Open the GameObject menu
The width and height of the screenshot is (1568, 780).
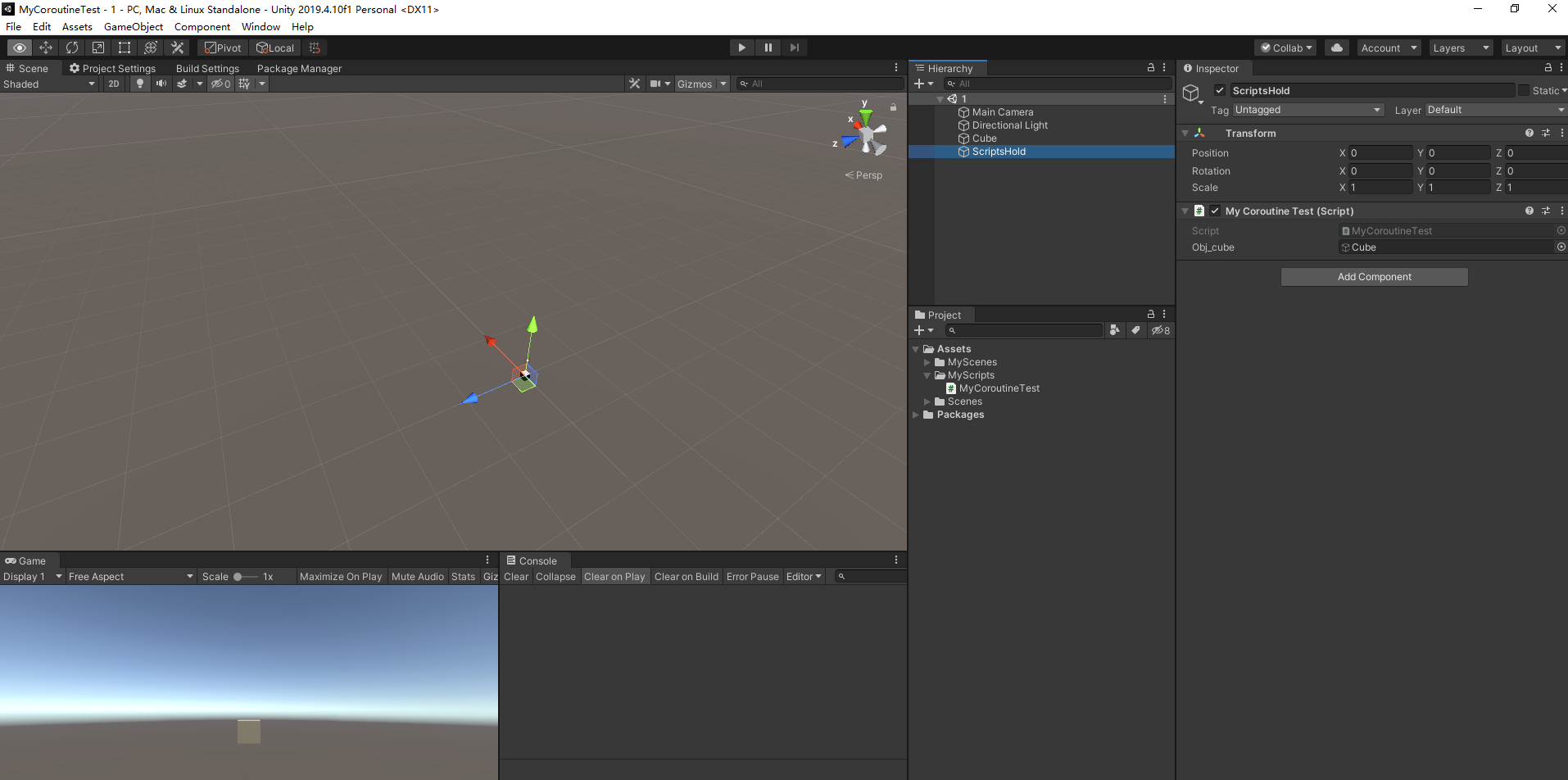(134, 26)
